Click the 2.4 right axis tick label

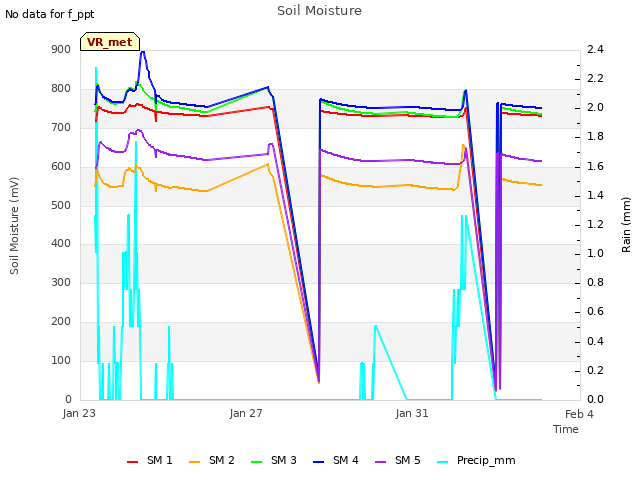click(x=595, y=49)
